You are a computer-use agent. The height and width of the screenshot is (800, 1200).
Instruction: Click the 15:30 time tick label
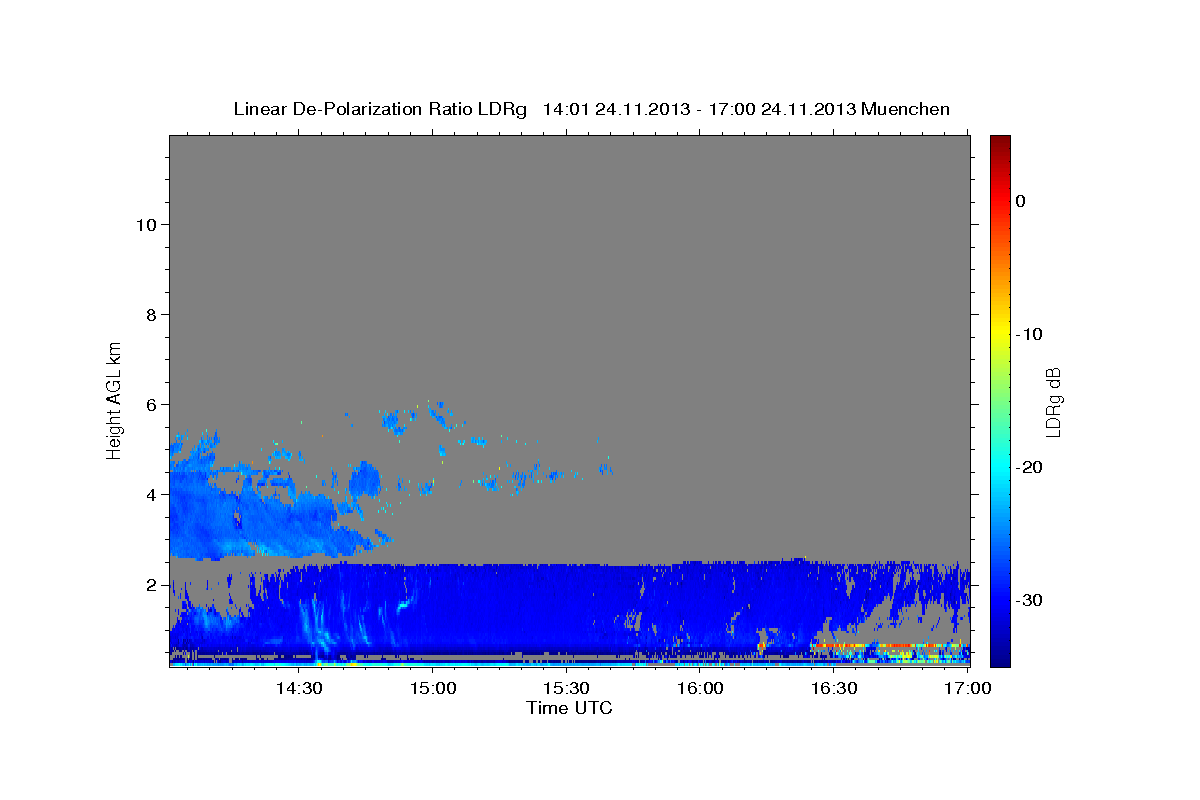(x=566, y=688)
